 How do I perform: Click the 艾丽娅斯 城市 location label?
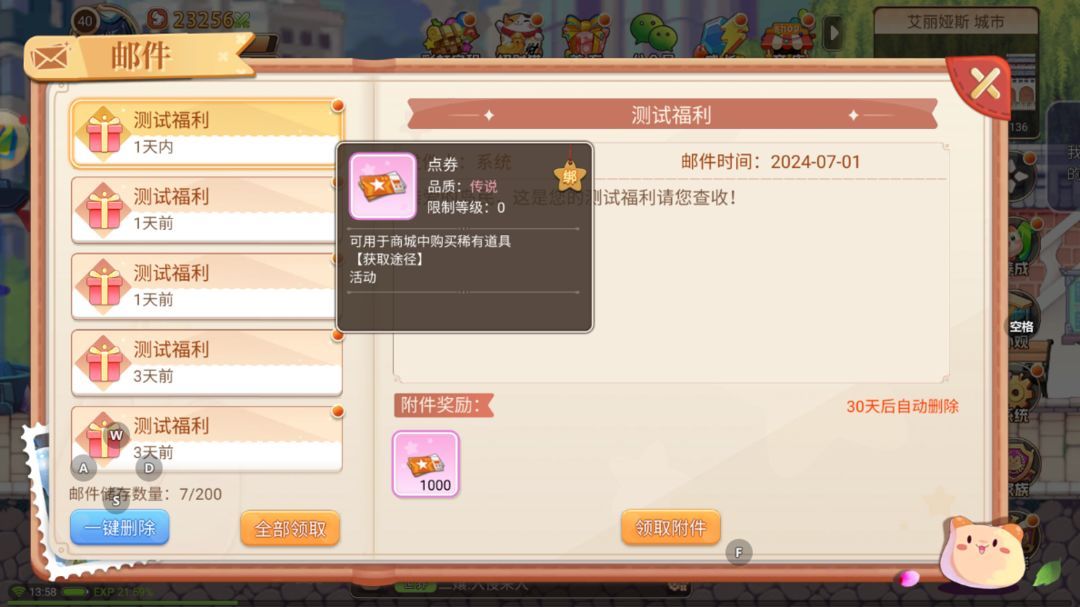coord(955,22)
